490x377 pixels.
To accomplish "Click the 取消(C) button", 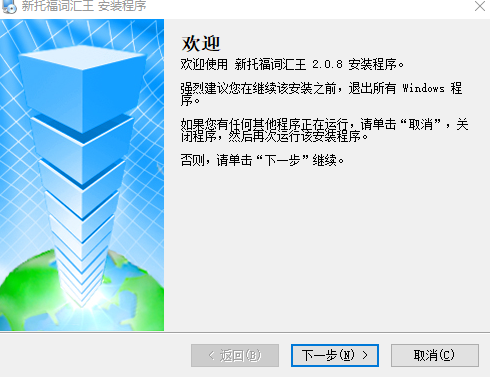I will point(435,355).
